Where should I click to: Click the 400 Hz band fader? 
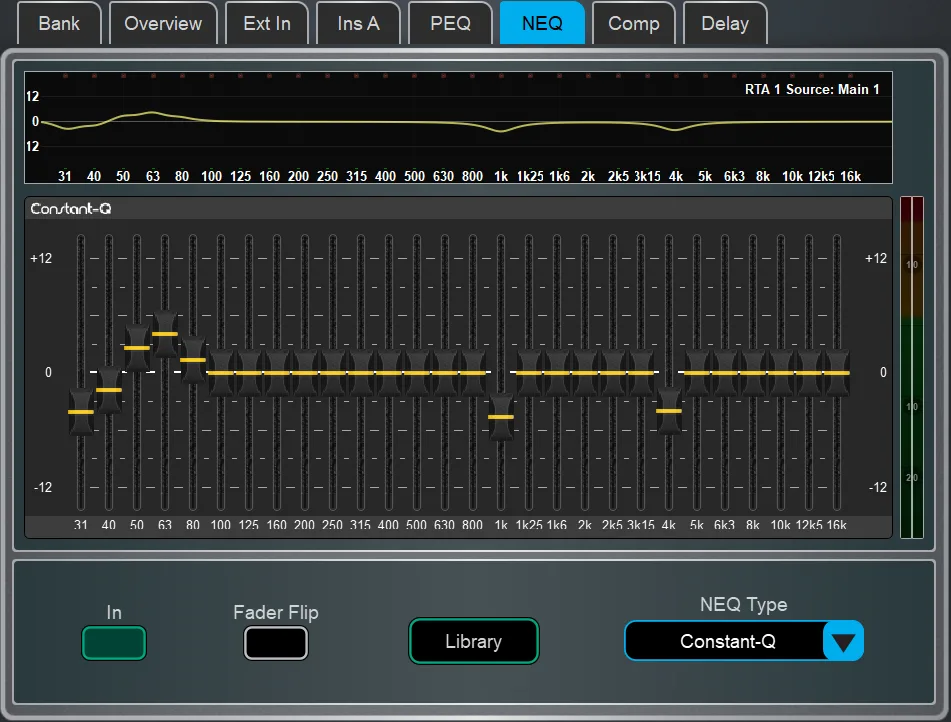(x=389, y=373)
